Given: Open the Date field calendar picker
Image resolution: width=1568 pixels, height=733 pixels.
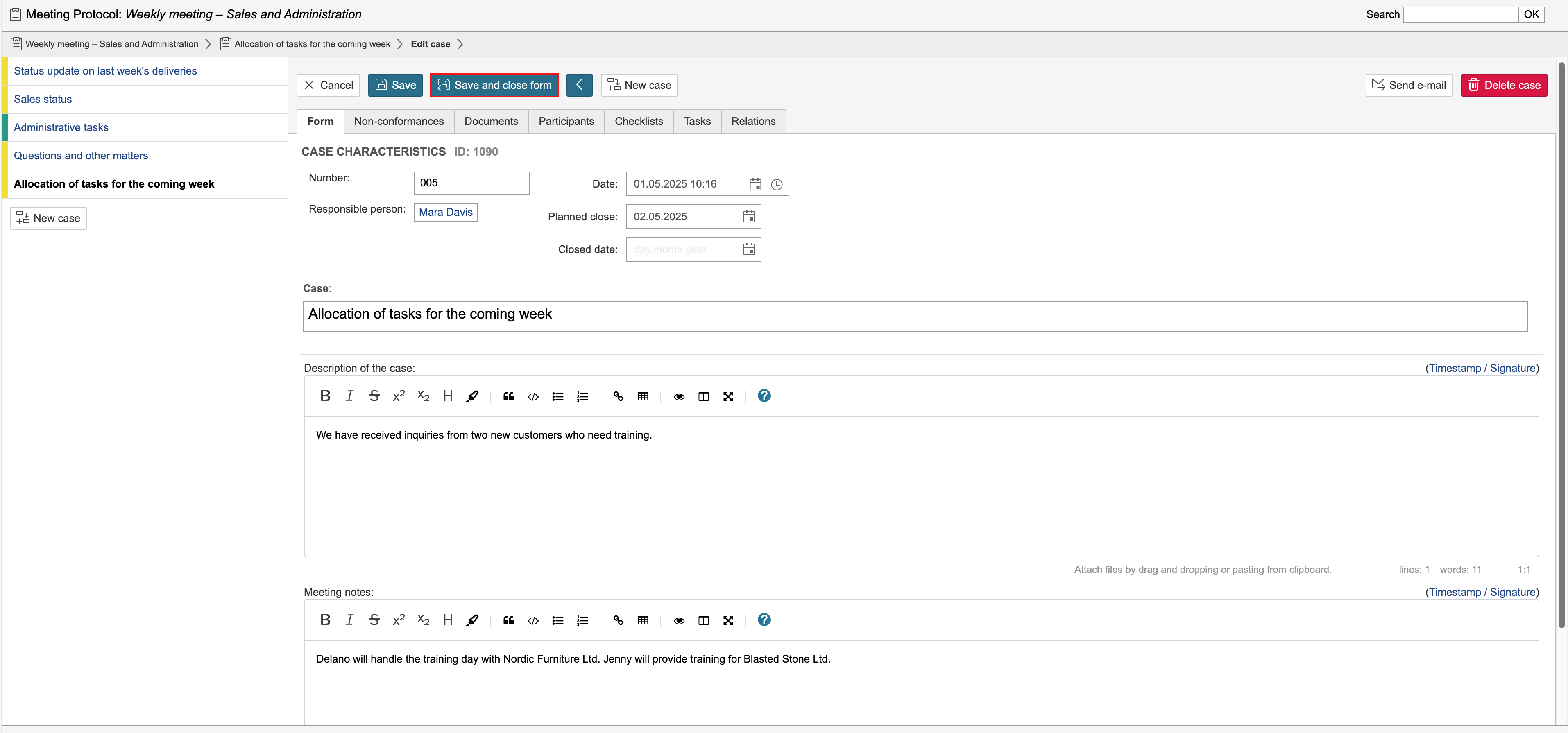Looking at the screenshot, I should pos(755,184).
